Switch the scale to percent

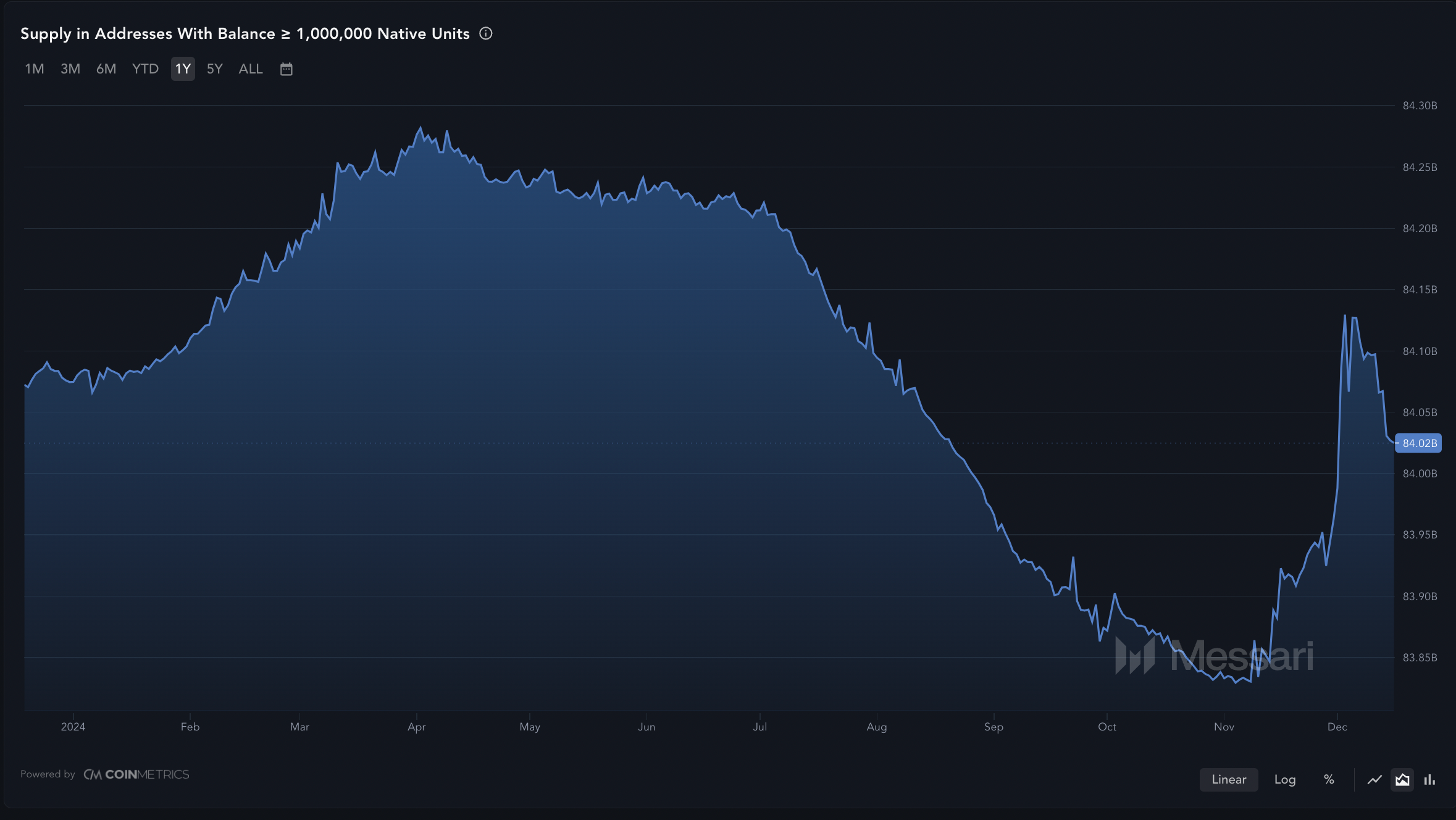(x=1329, y=780)
